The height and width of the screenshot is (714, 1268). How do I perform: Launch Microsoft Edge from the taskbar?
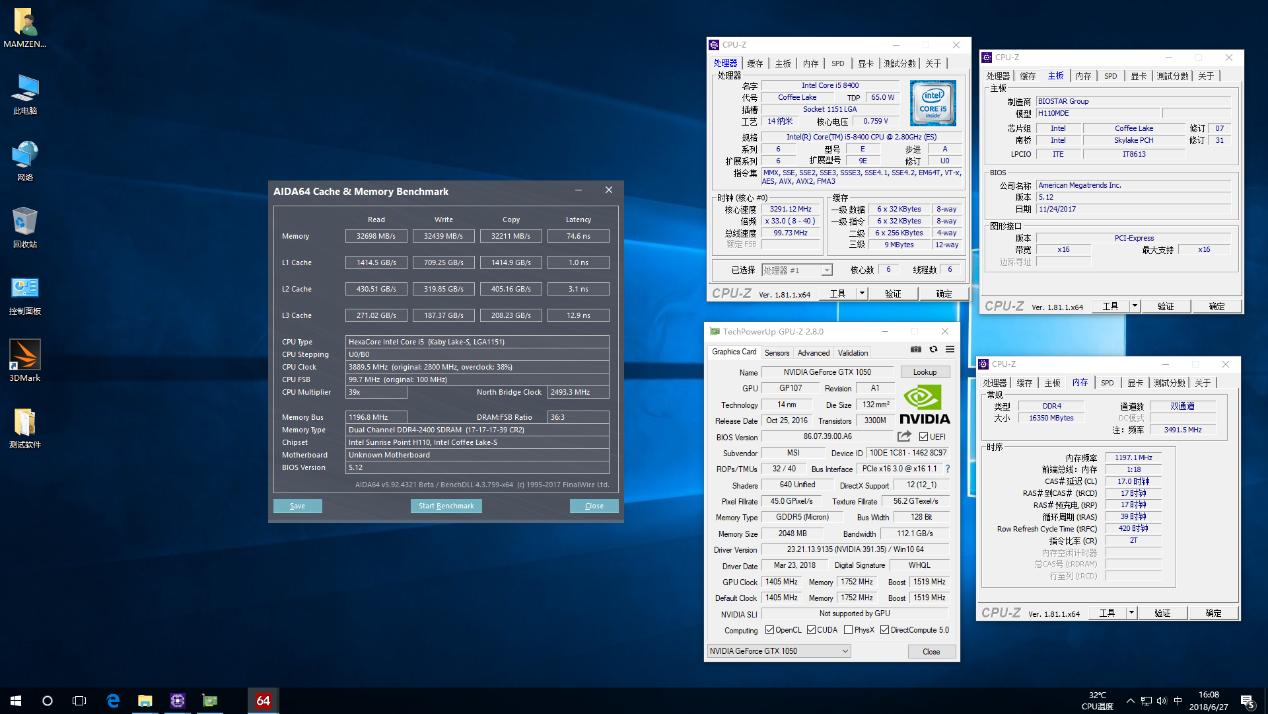(113, 700)
